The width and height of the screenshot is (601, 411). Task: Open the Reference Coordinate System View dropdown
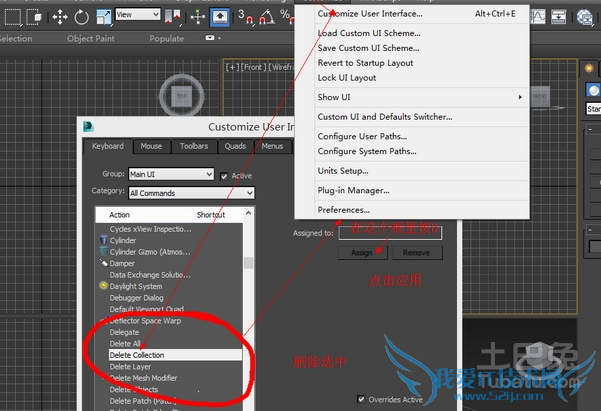[x=138, y=15]
